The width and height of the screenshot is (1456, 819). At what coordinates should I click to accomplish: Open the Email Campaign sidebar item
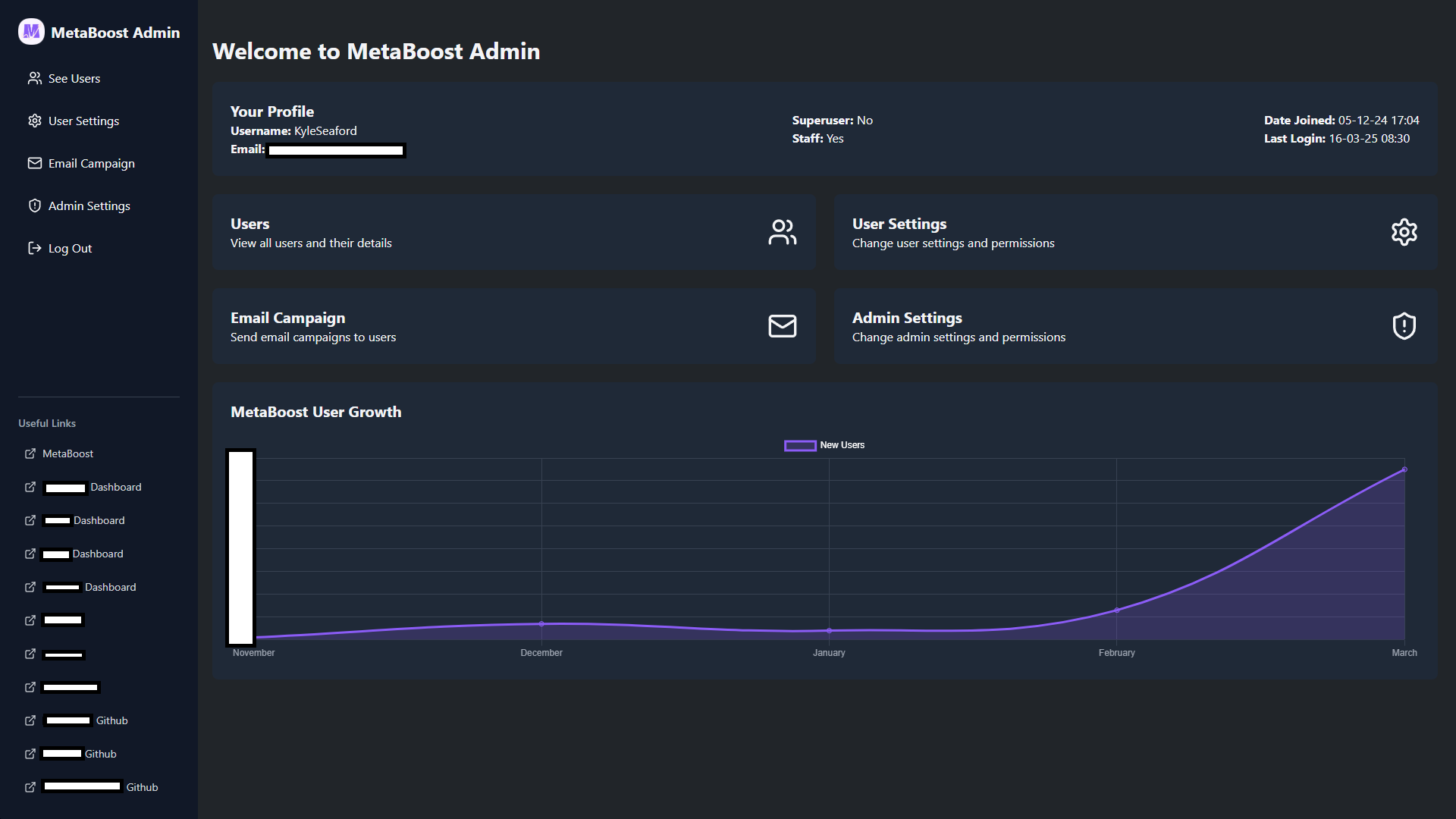pos(91,163)
